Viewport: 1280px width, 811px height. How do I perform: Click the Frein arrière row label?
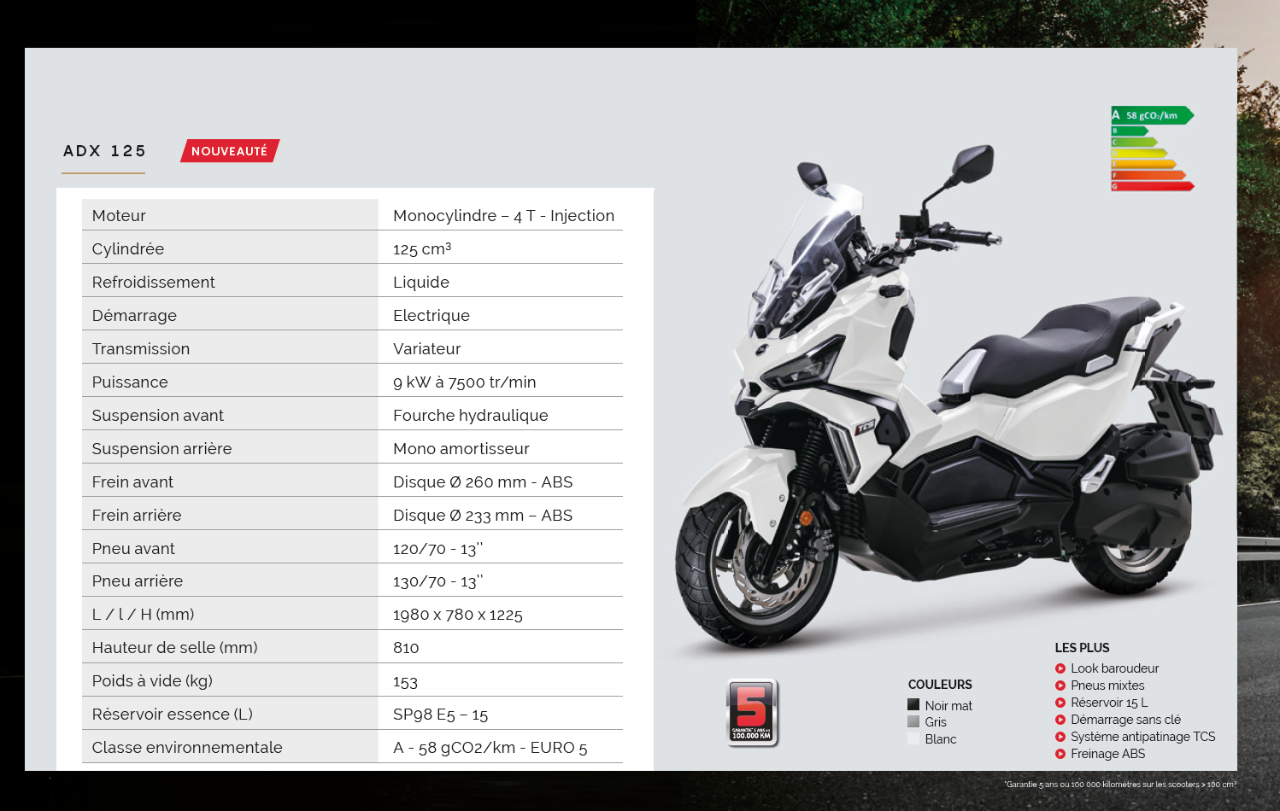pos(137,515)
